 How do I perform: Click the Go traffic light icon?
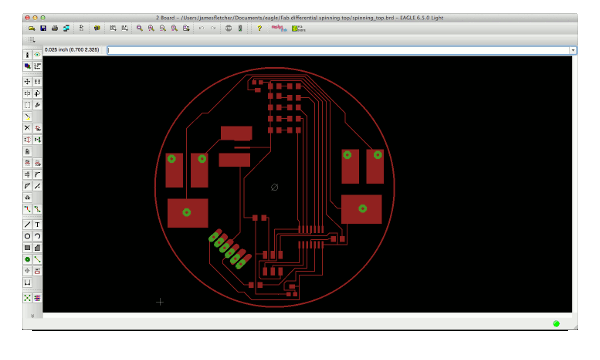240,28
